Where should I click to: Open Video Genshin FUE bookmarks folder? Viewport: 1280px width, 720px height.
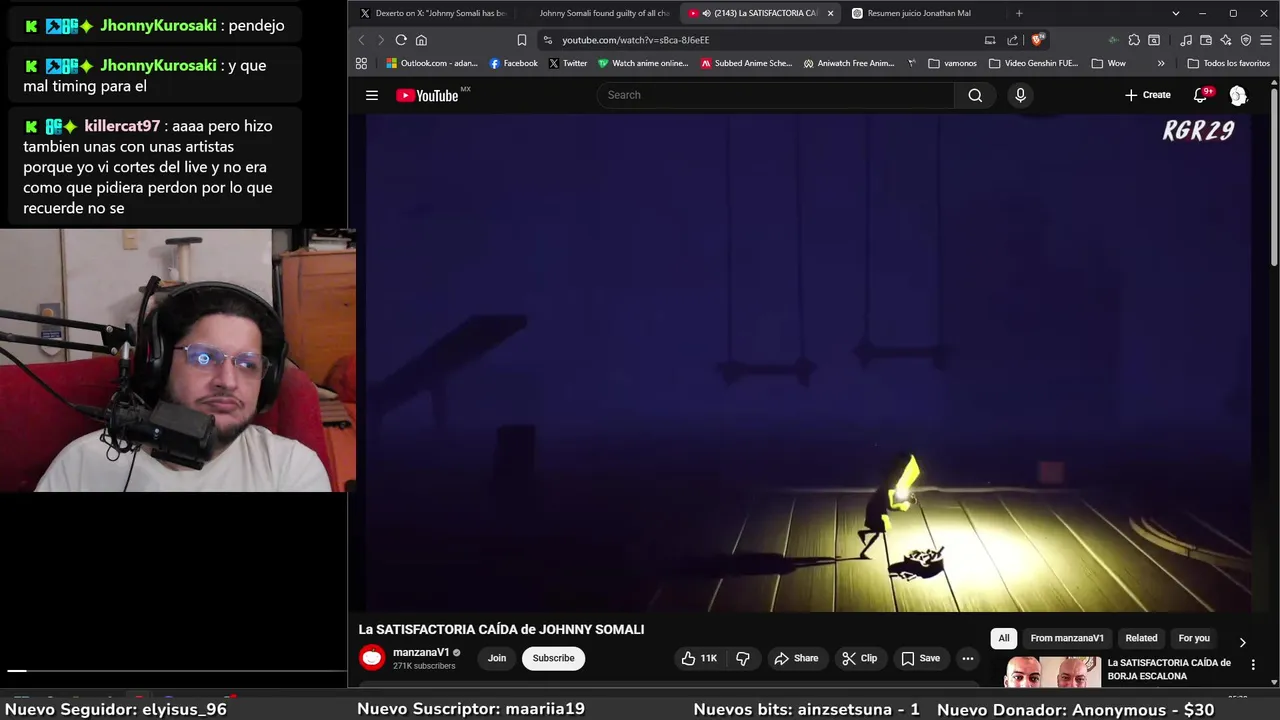click(x=1034, y=63)
